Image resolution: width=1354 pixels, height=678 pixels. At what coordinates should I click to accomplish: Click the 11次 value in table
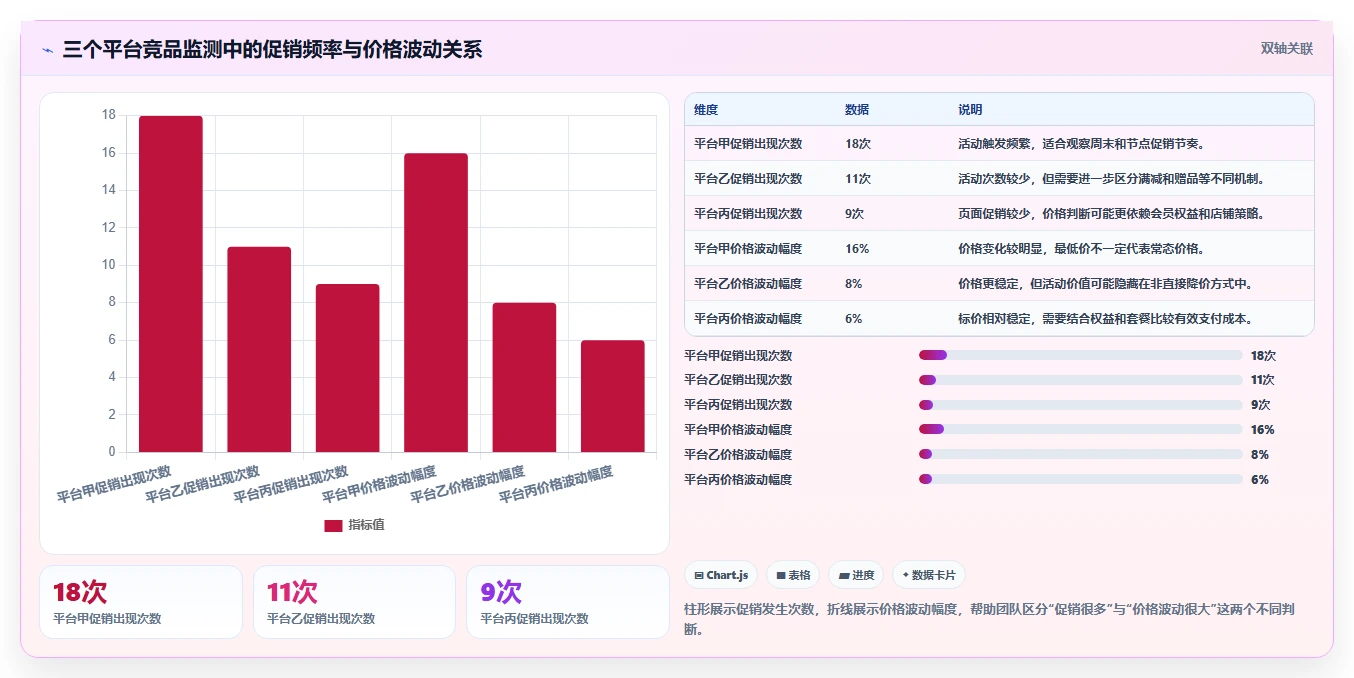point(858,179)
